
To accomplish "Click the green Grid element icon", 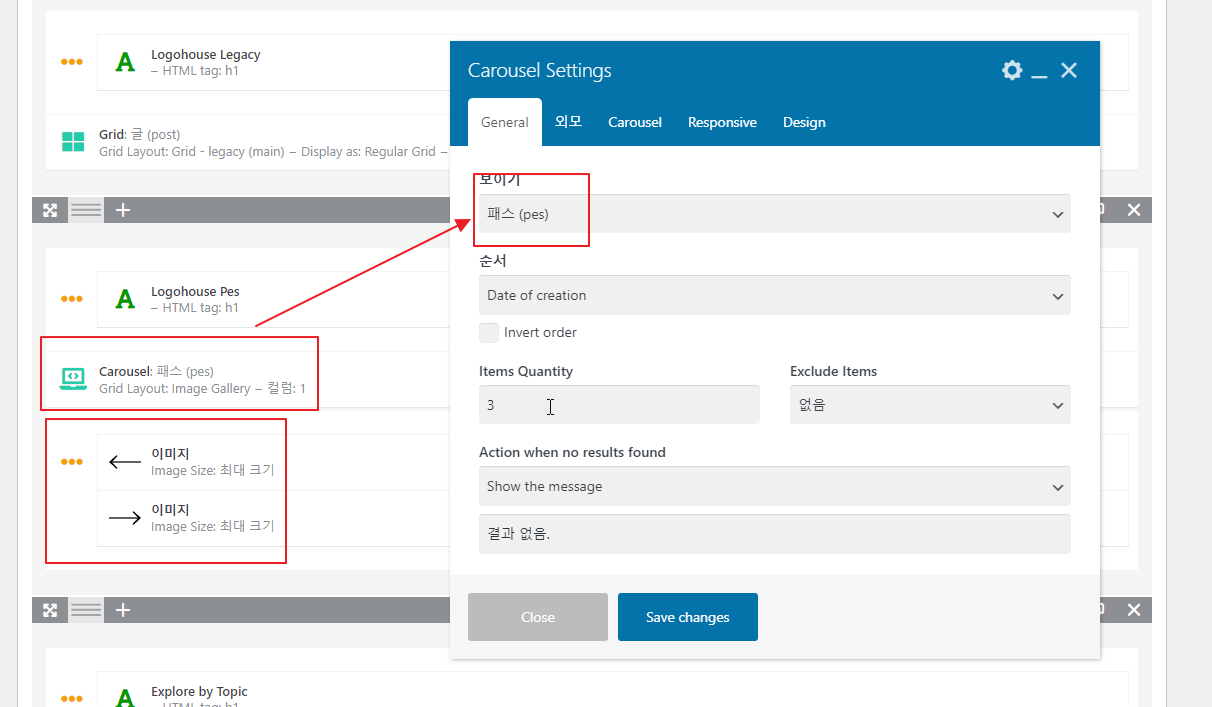I will pyautogui.click(x=73, y=142).
